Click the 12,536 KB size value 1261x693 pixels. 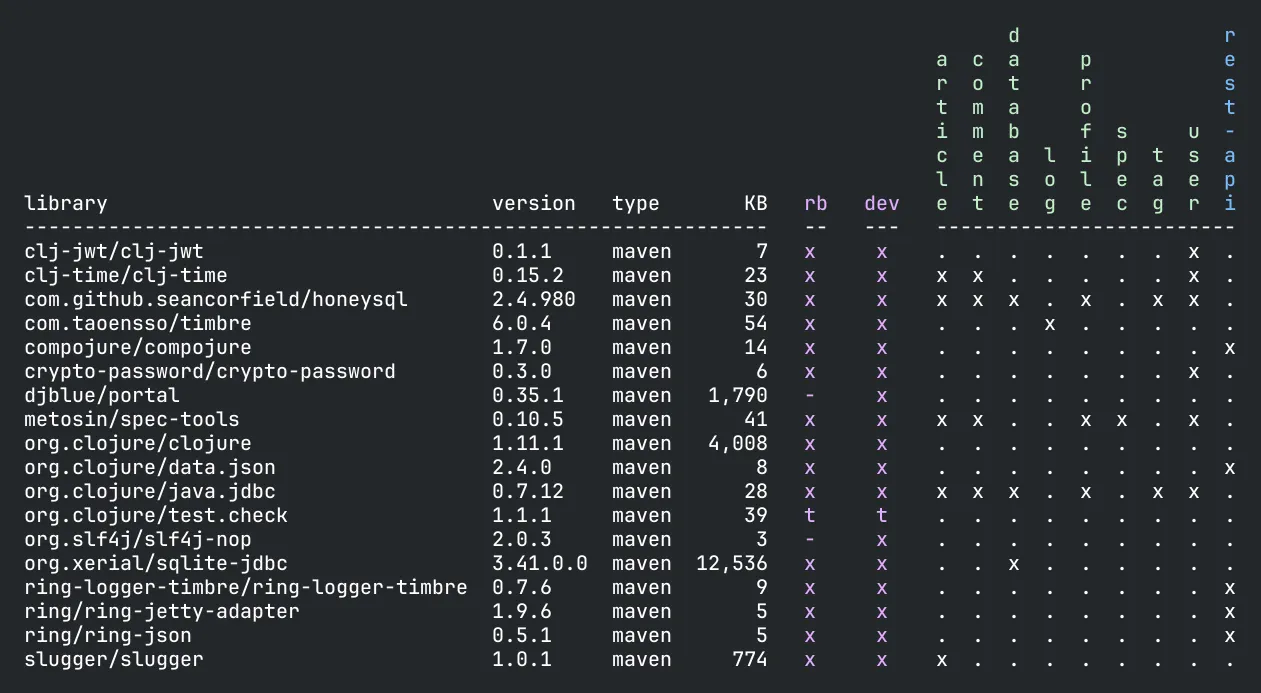[732, 564]
